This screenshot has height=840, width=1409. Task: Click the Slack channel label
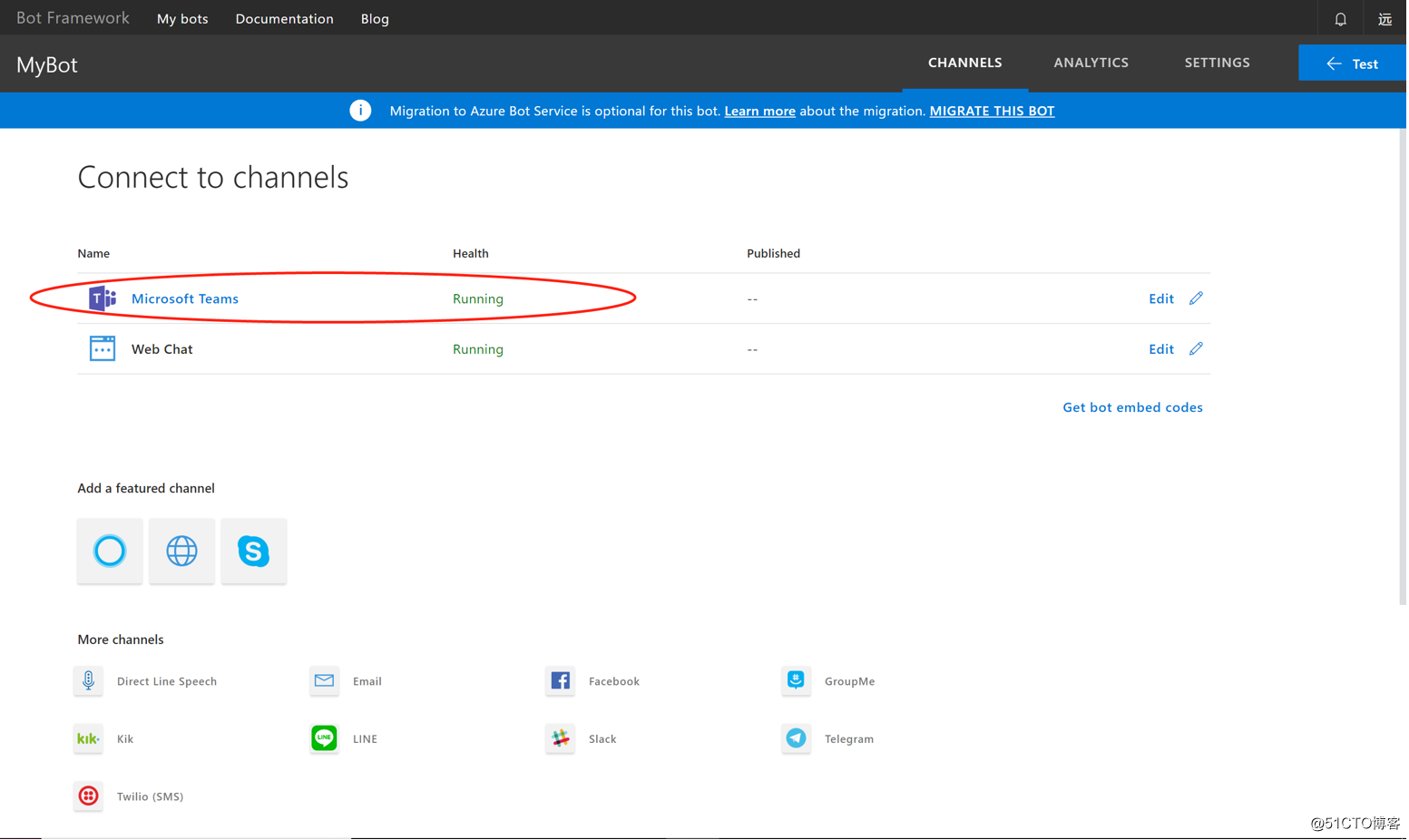coord(603,740)
